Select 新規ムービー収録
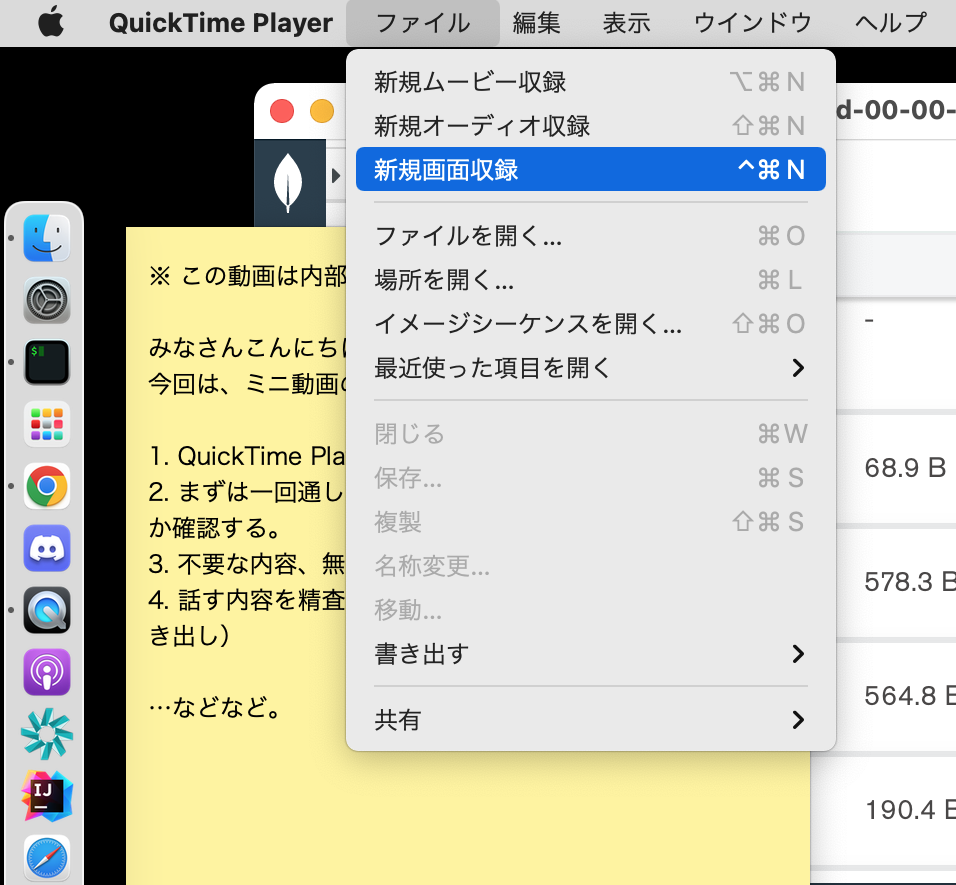This screenshot has width=956, height=885. [590, 82]
